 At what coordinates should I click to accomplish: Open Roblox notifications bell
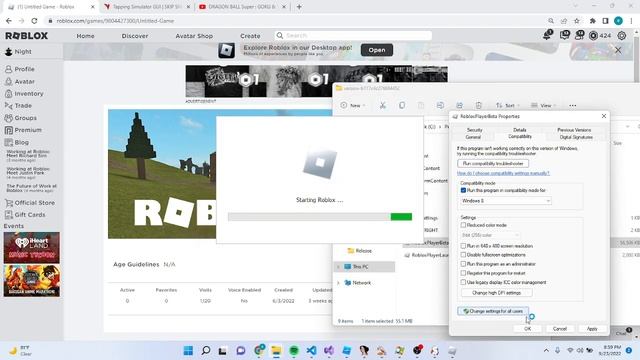tap(547, 36)
